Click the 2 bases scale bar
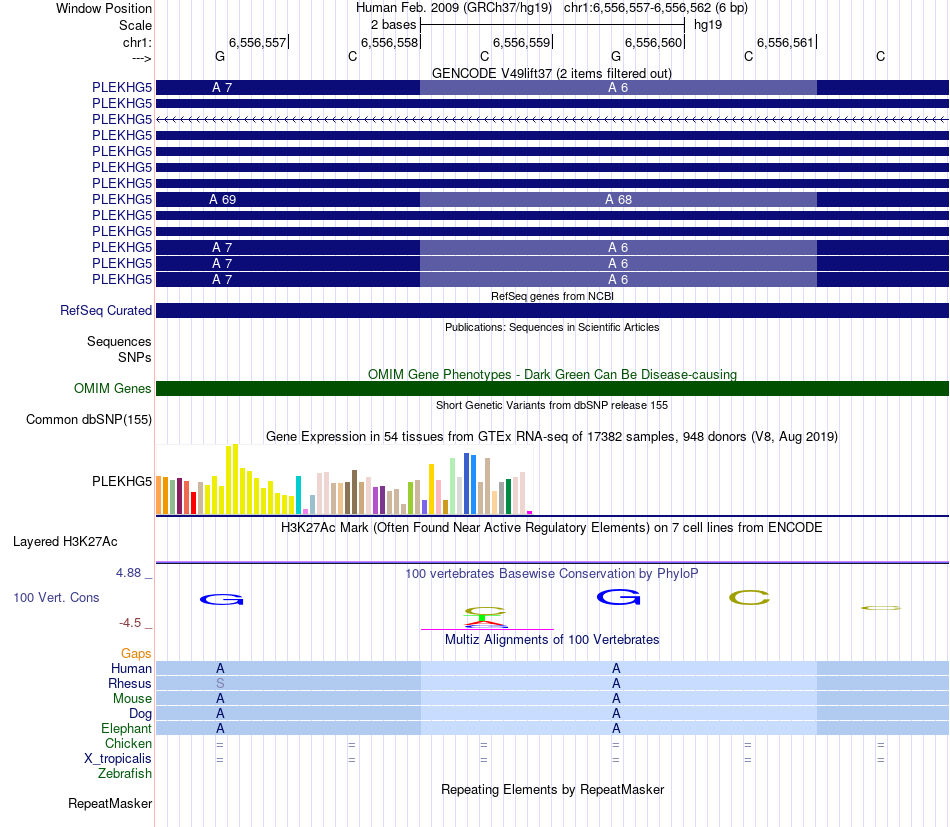Image resolution: width=950 pixels, height=827 pixels. (552, 25)
